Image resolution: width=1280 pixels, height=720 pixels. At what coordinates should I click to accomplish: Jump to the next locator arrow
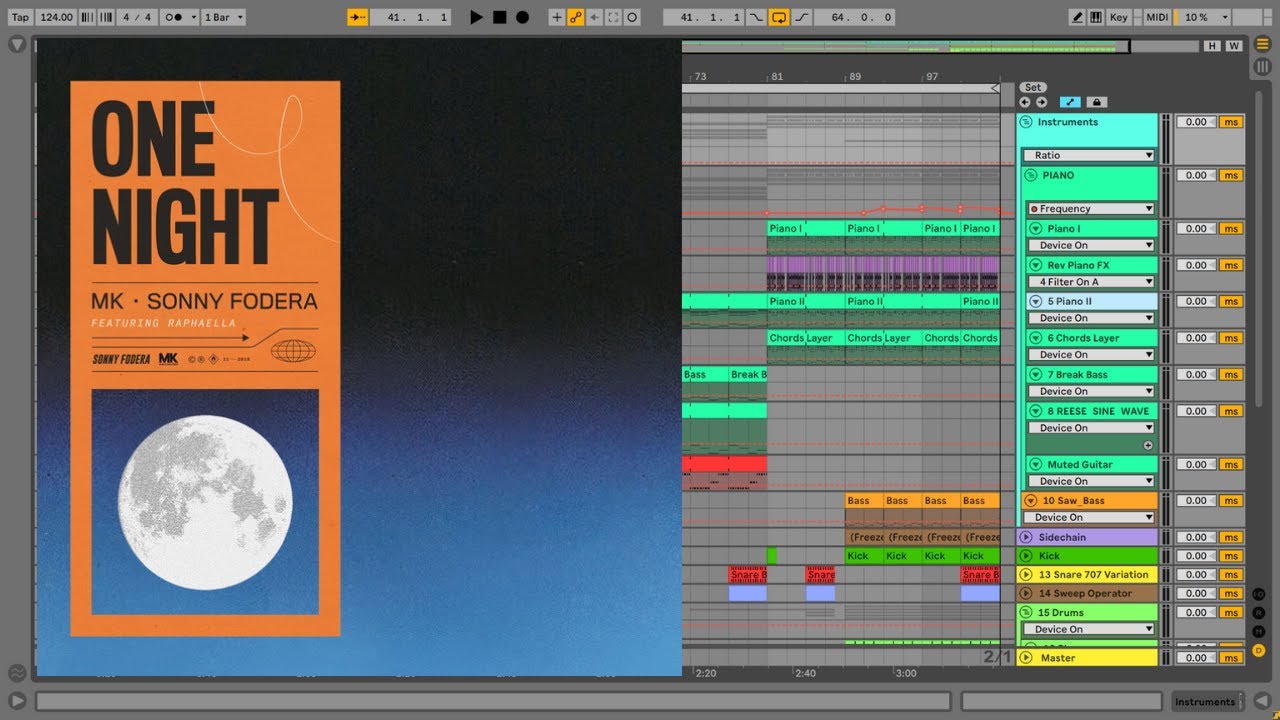click(1041, 102)
